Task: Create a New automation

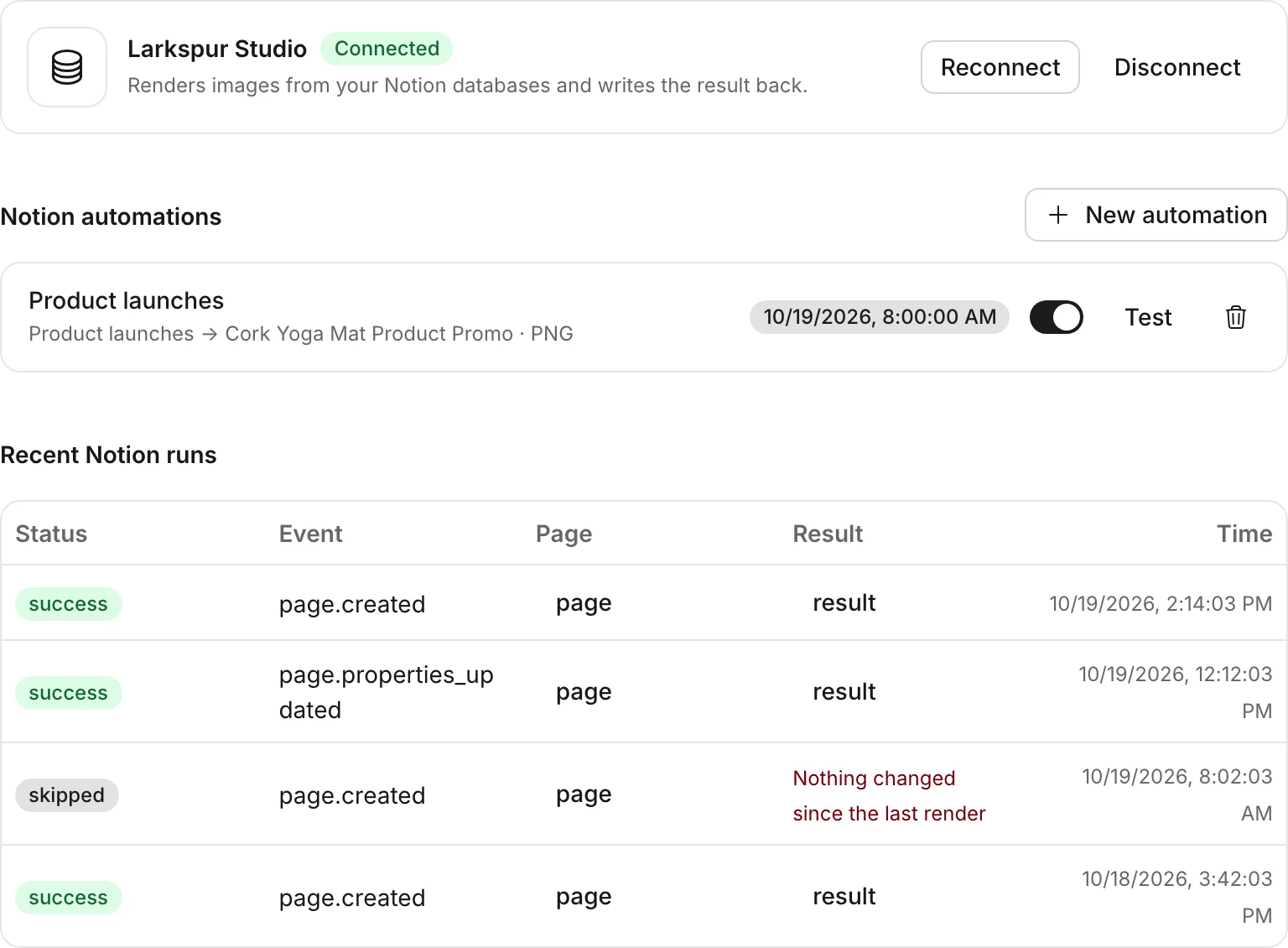Action: tap(1156, 215)
